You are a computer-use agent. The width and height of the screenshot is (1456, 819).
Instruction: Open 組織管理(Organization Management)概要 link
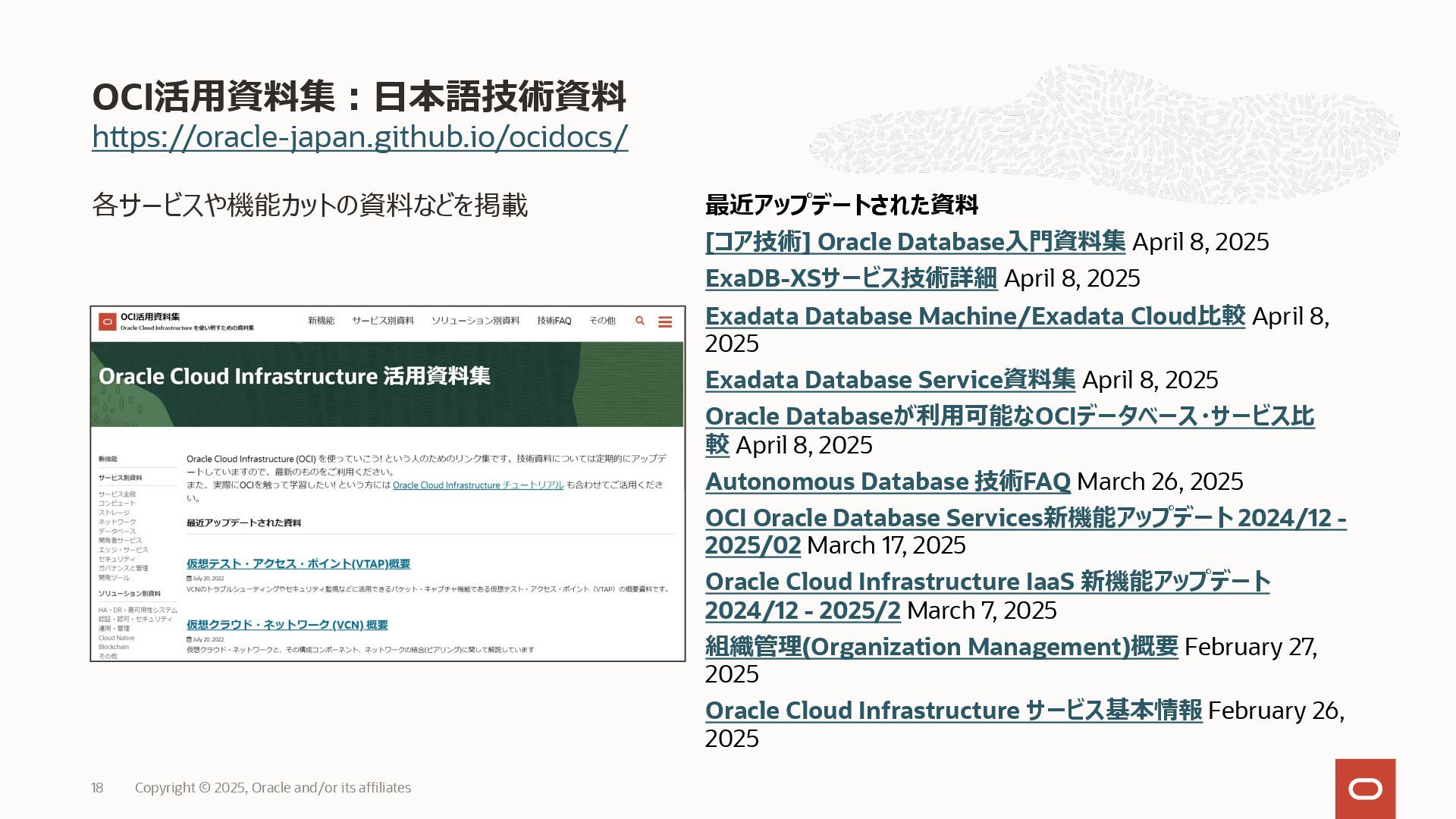tap(942, 647)
